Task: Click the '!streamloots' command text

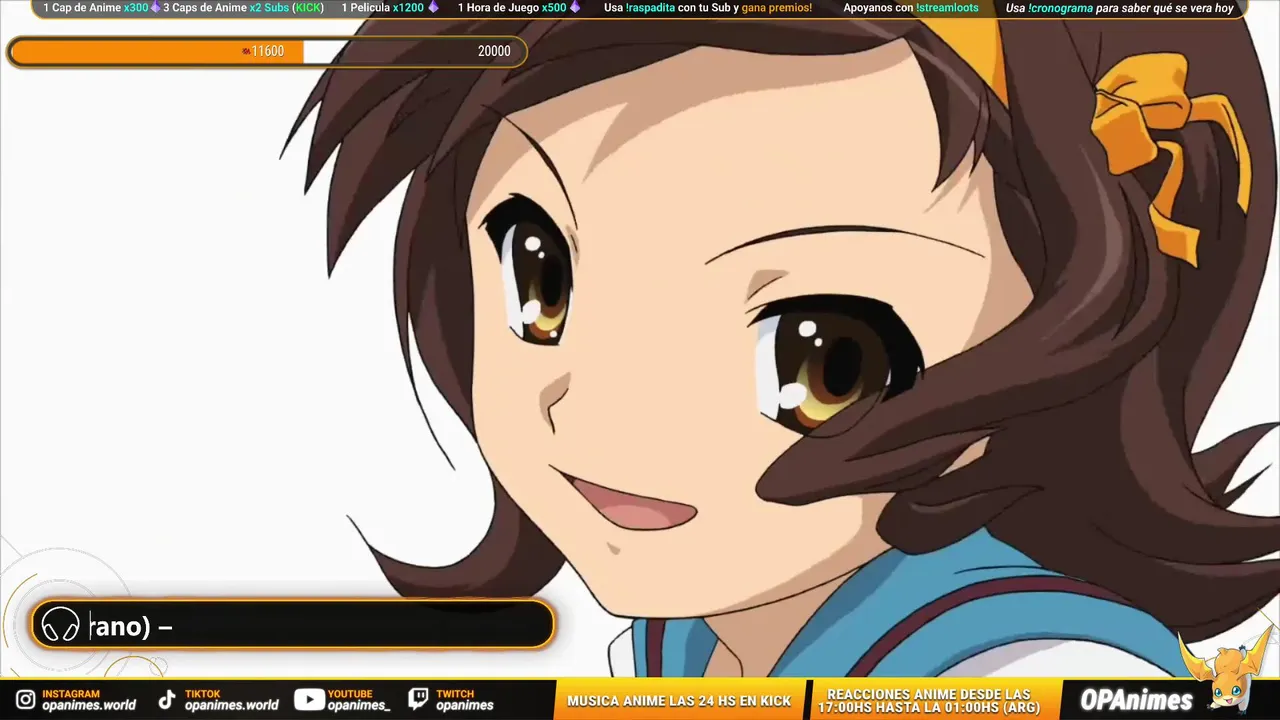Action: 947,8
